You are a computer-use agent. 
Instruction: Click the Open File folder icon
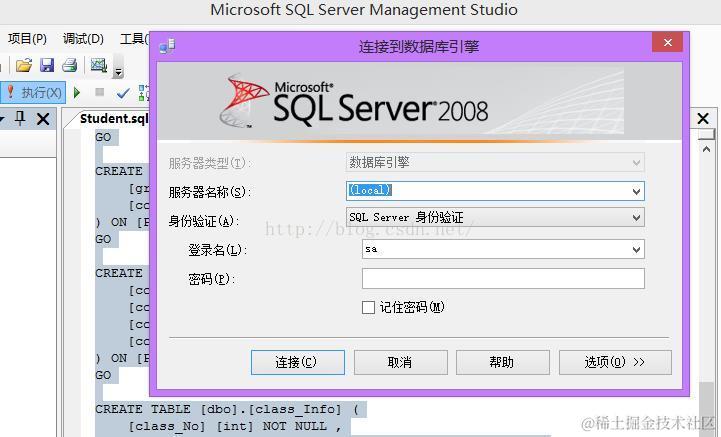click(23, 65)
